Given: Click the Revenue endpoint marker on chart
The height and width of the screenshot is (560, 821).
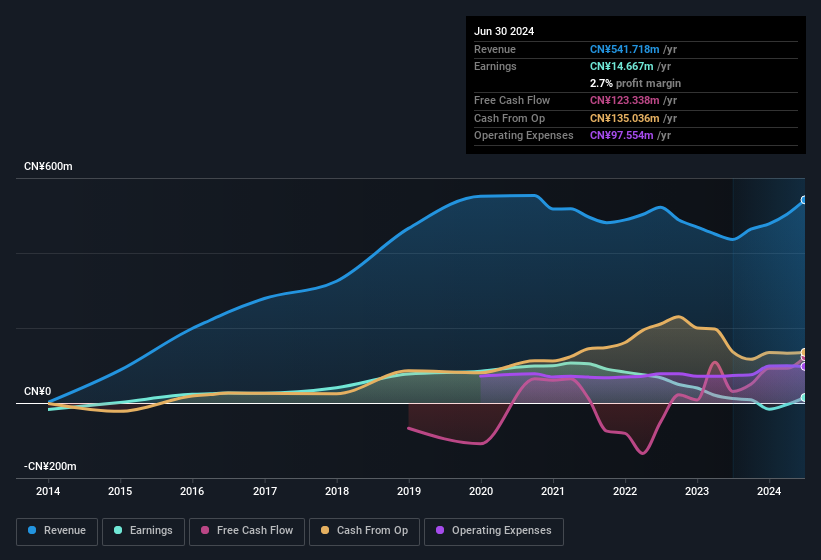Looking at the screenshot, I should tap(804, 201).
